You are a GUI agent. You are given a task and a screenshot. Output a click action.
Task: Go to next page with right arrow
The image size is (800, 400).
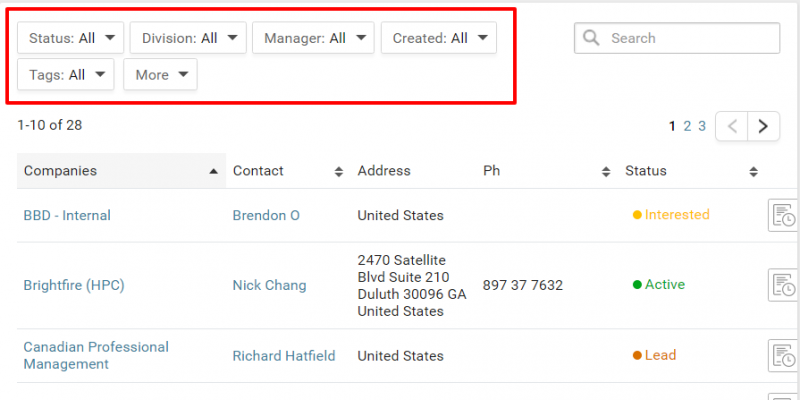click(x=764, y=126)
